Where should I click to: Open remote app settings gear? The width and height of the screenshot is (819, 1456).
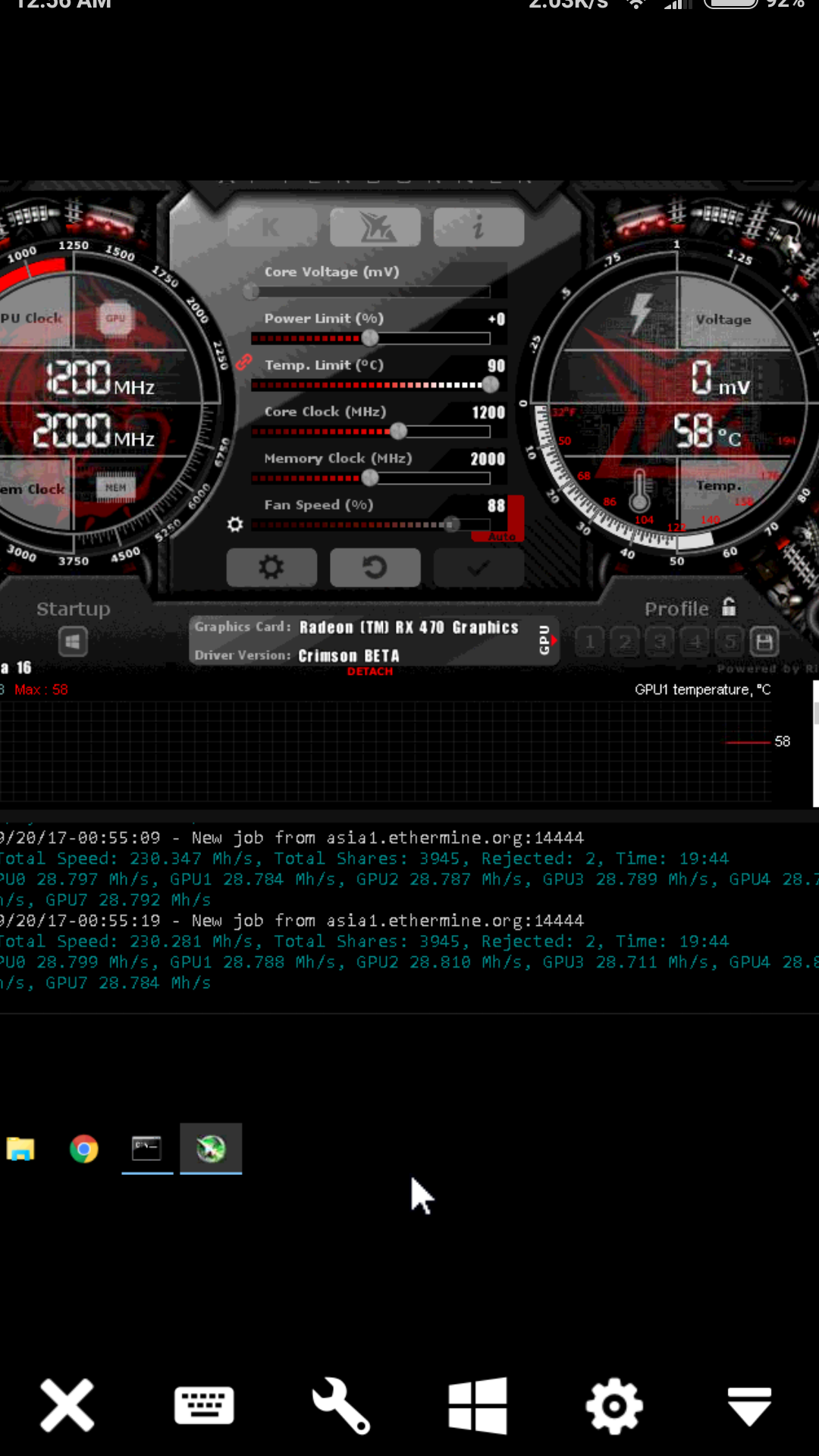(614, 1406)
